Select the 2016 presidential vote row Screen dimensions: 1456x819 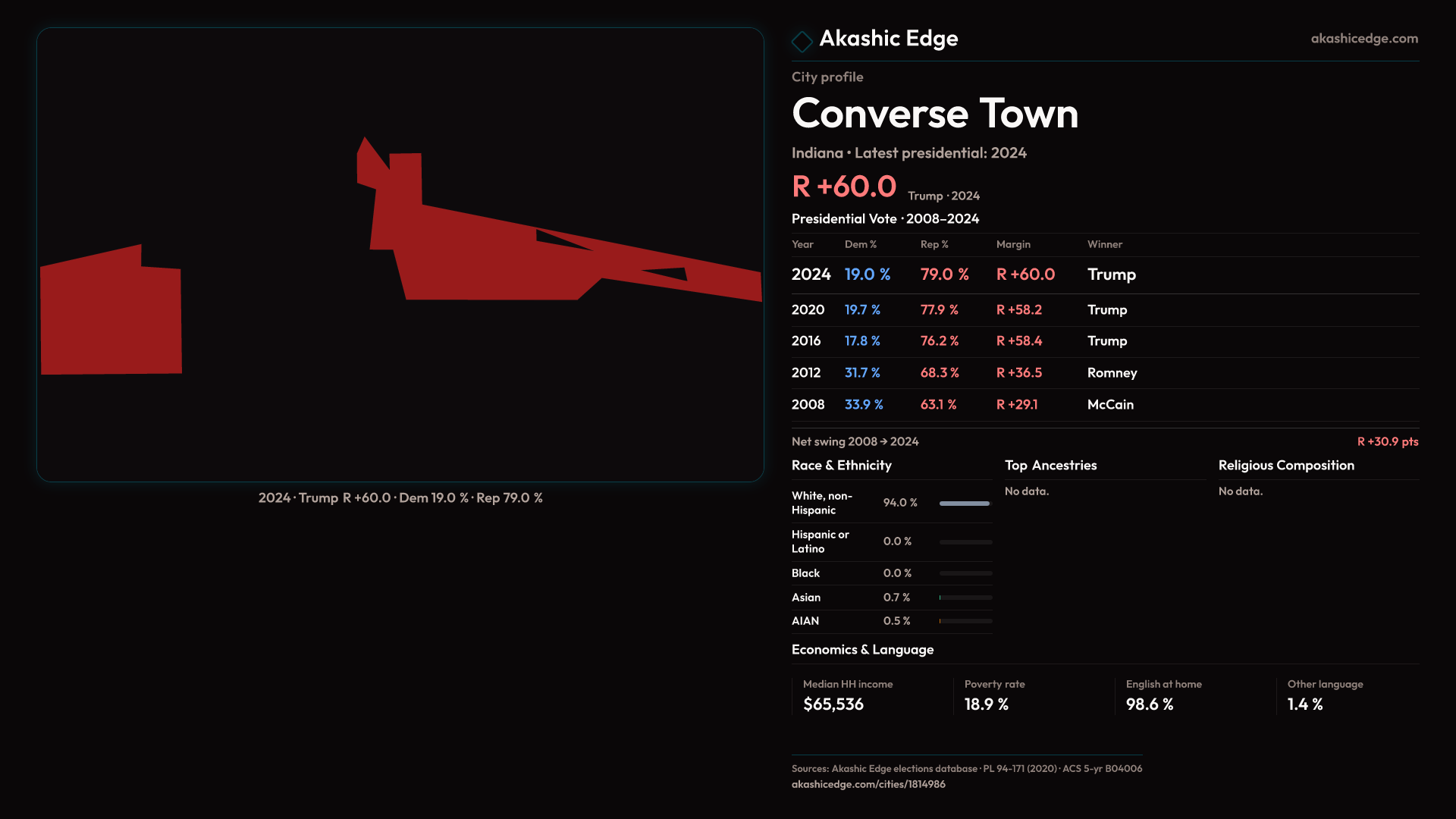pyautogui.click(x=1104, y=341)
